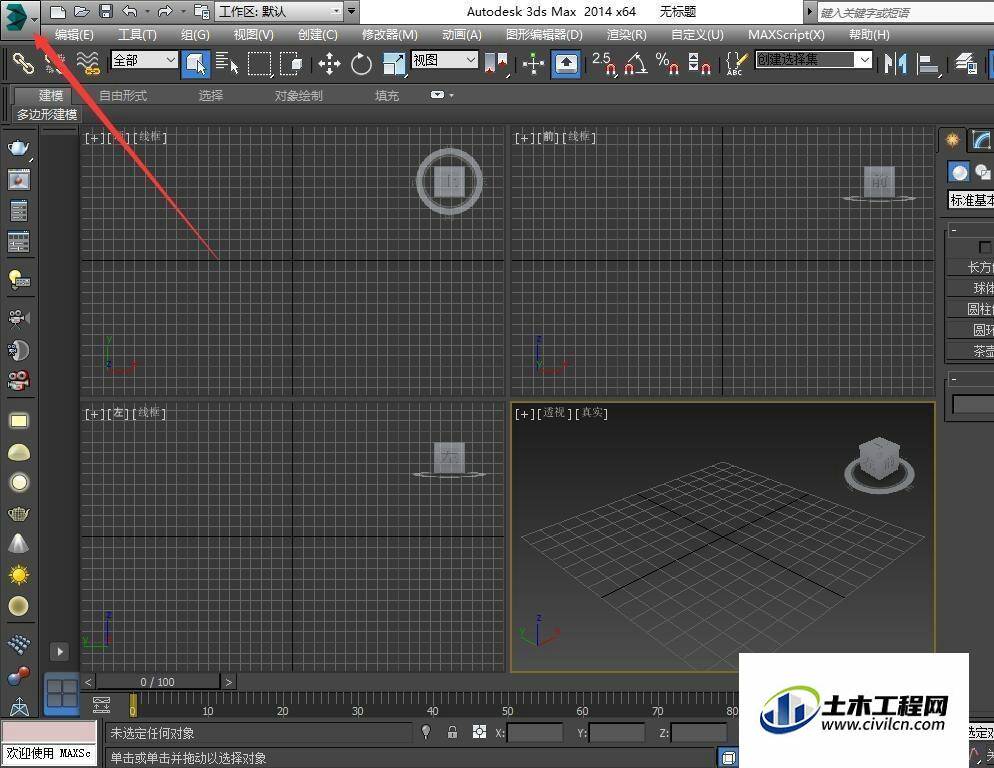The width and height of the screenshot is (994, 768).
Task: Click the Bind to Space Warp icon
Action: [87, 63]
